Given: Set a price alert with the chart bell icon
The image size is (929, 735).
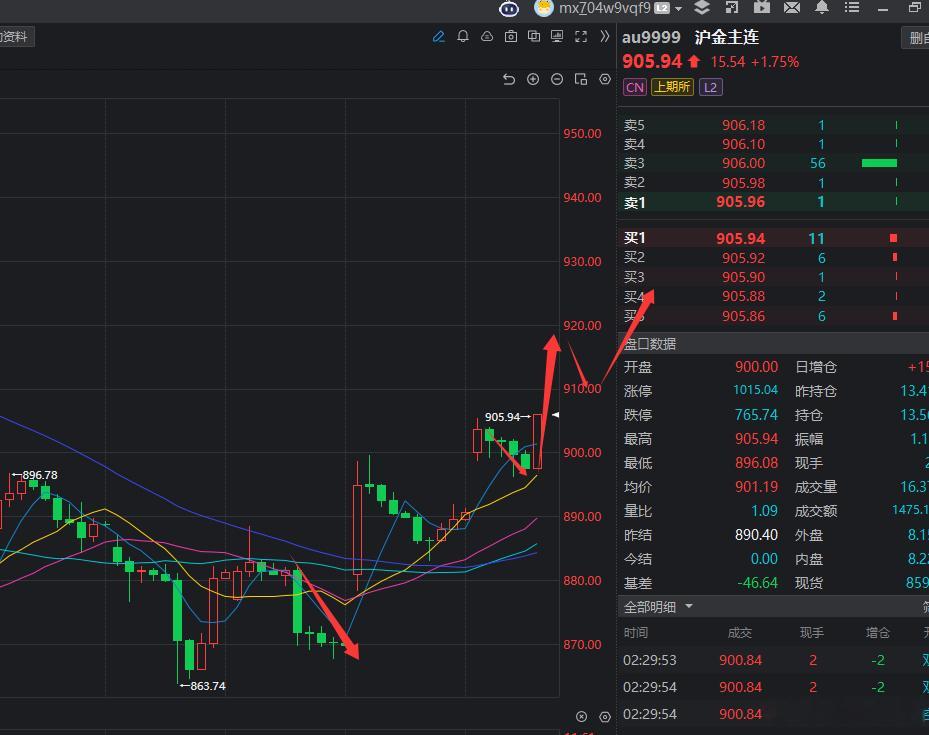Looking at the screenshot, I should click(x=463, y=37).
